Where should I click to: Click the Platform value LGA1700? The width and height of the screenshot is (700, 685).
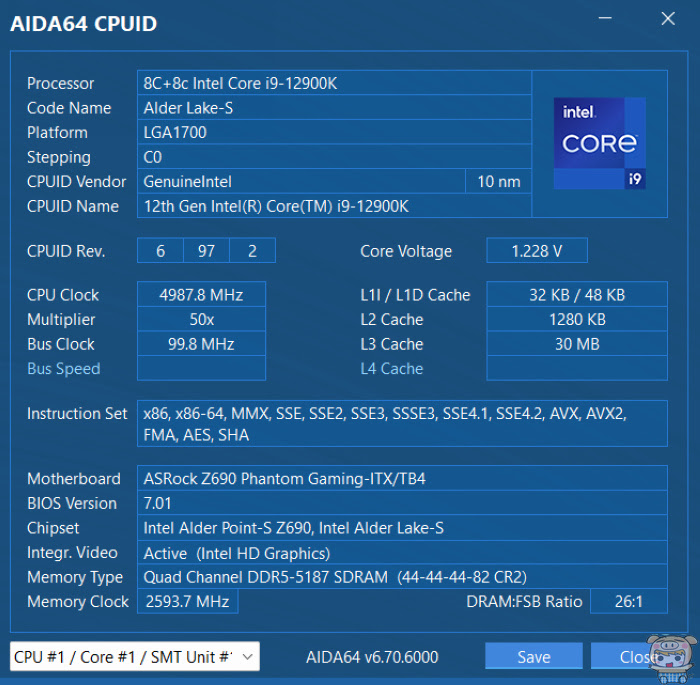334,132
